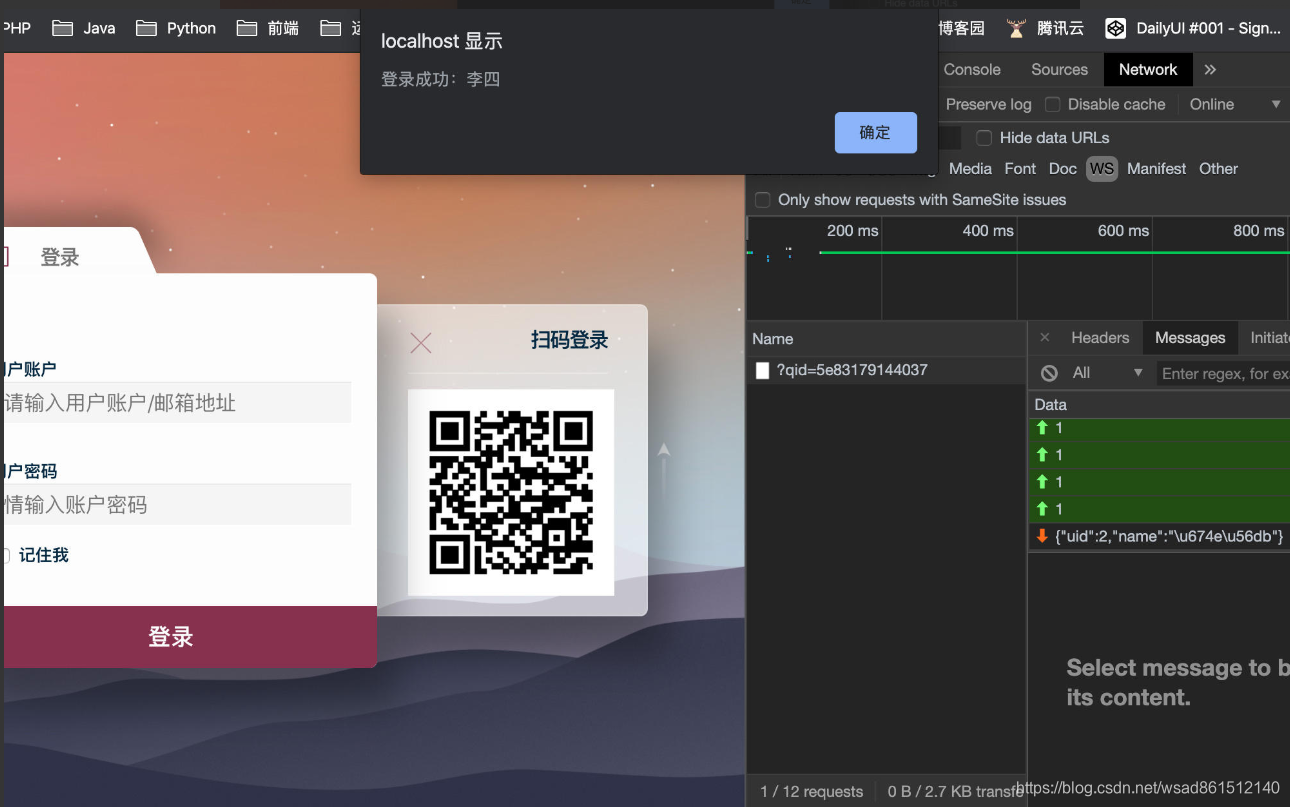
Task: Click the 确定 button in the alert
Action: 875,132
